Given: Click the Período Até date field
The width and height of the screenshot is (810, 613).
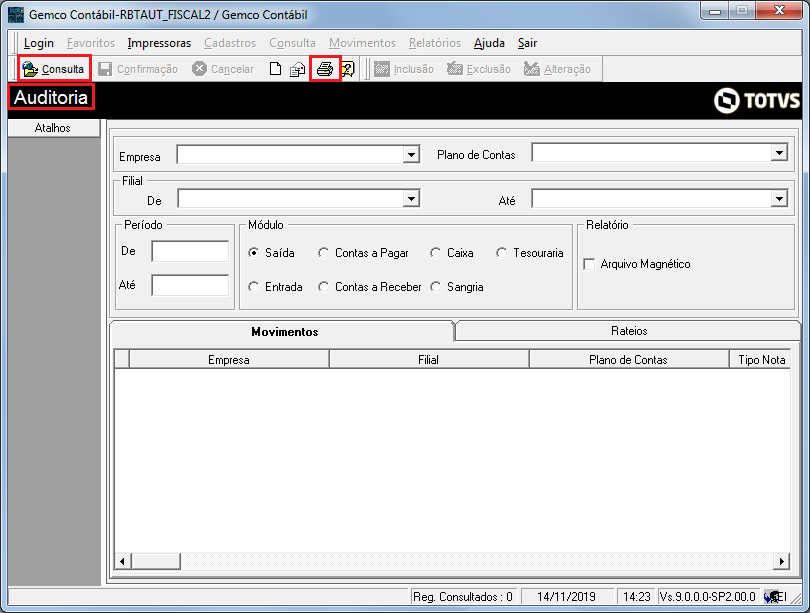Looking at the screenshot, I should pos(190,285).
